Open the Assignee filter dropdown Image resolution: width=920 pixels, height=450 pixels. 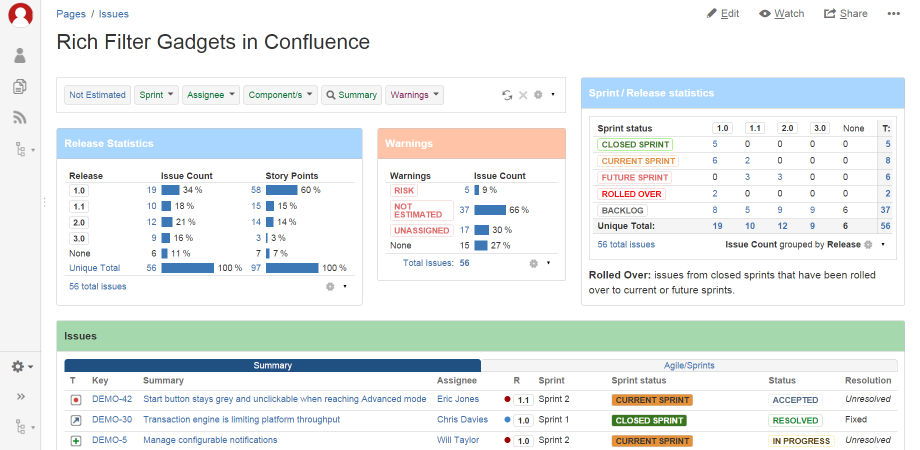click(x=212, y=95)
